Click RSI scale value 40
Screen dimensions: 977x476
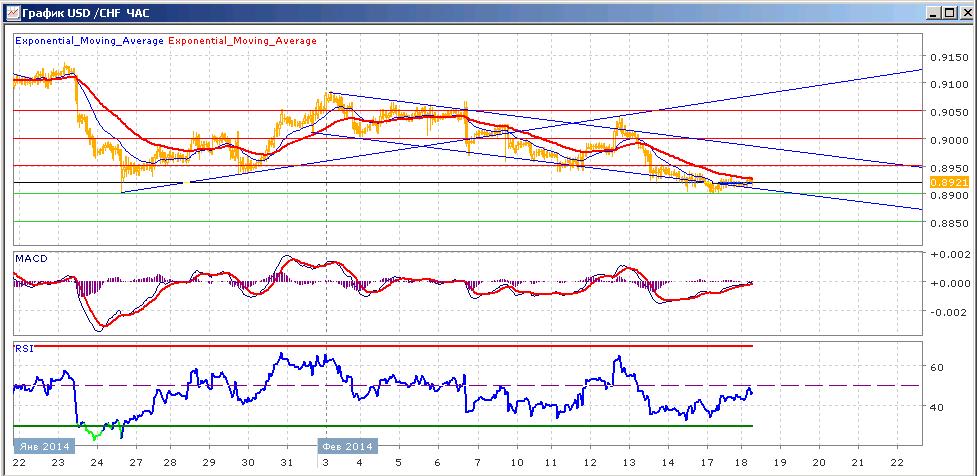point(936,407)
